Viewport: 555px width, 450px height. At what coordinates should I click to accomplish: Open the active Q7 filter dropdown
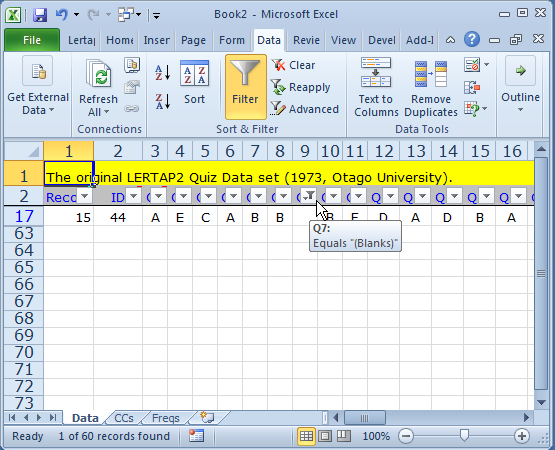point(308,195)
